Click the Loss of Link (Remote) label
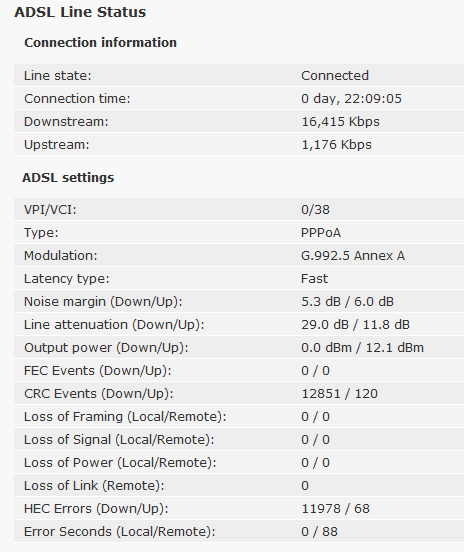The height and width of the screenshot is (552, 464). coord(94,486)
